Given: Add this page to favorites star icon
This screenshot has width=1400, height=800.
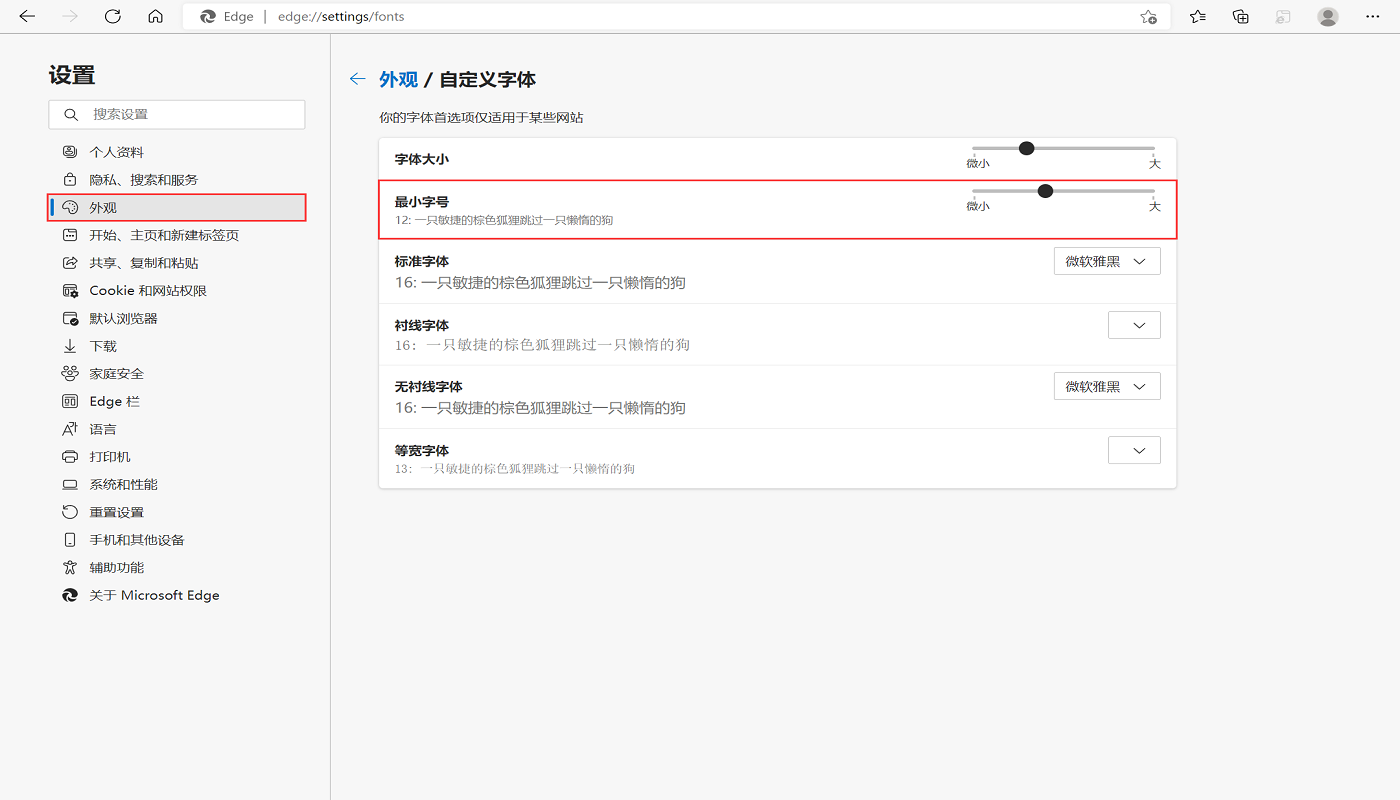Looking at the screenshot, I should 1149,17.
